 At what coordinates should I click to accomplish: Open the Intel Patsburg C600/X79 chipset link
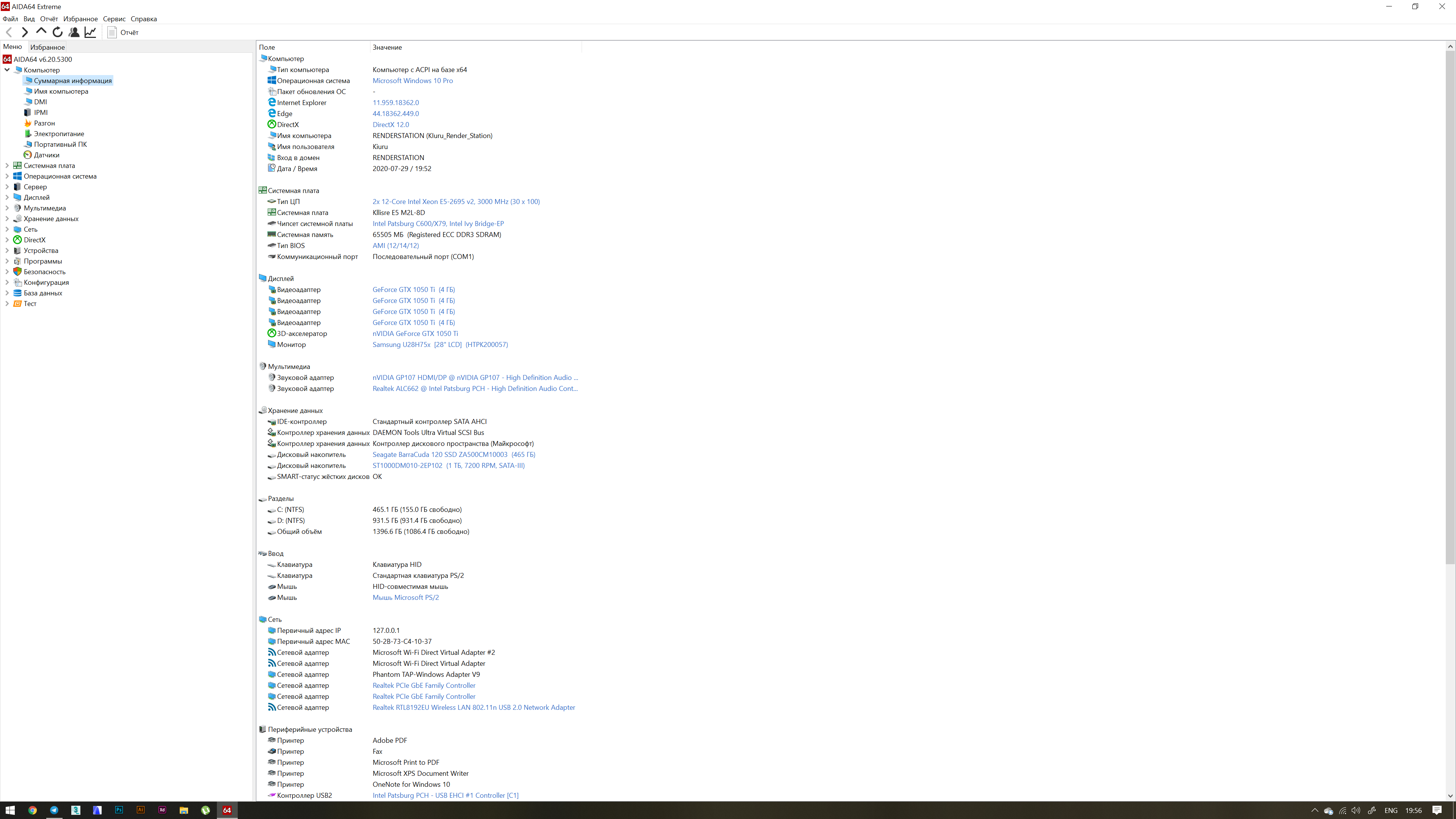tap(438, 224)
